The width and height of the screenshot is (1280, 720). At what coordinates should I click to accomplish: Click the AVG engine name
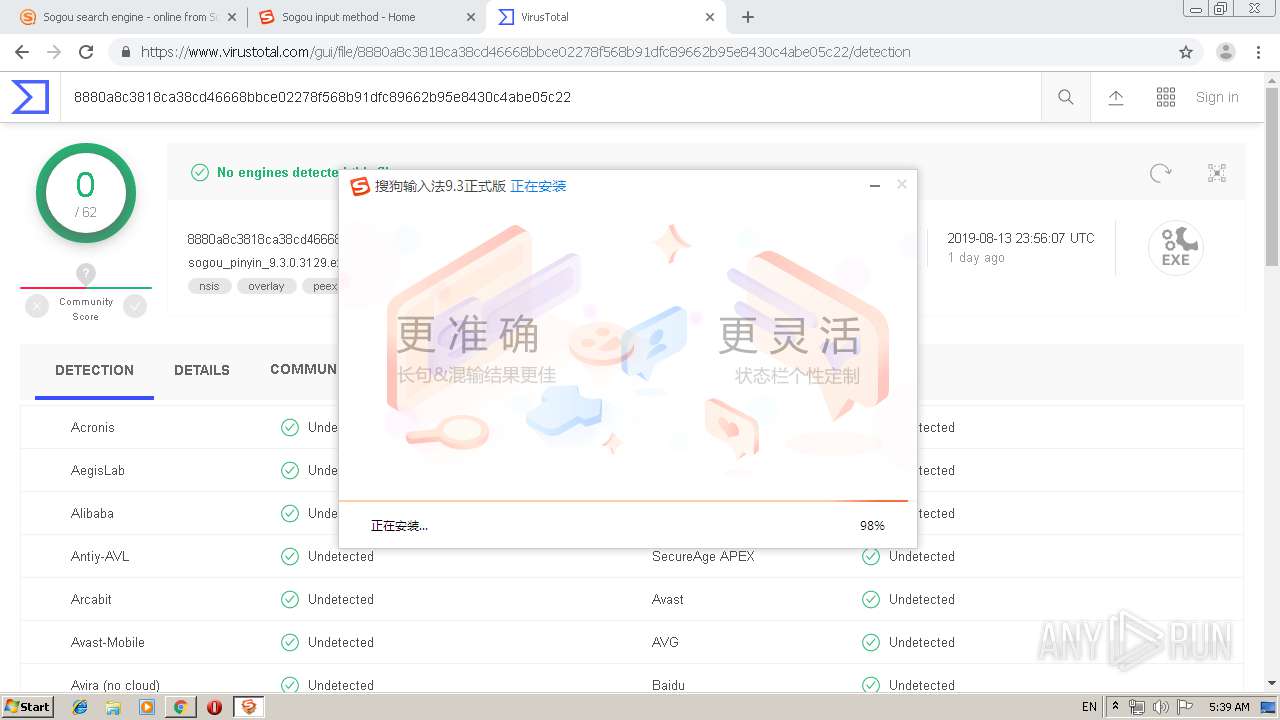pyautogui.click(x=665, y=642)
